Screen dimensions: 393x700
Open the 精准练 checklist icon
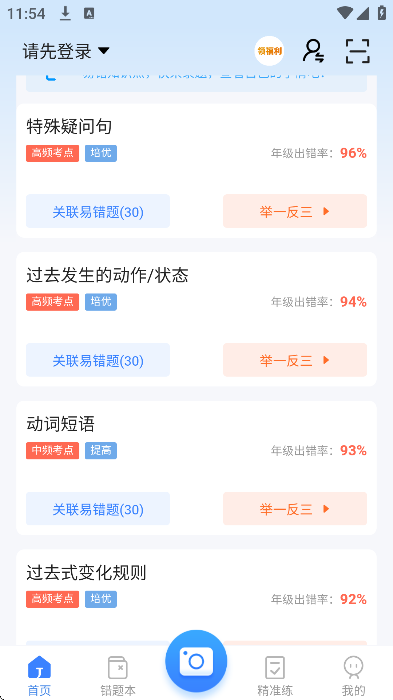275,667
